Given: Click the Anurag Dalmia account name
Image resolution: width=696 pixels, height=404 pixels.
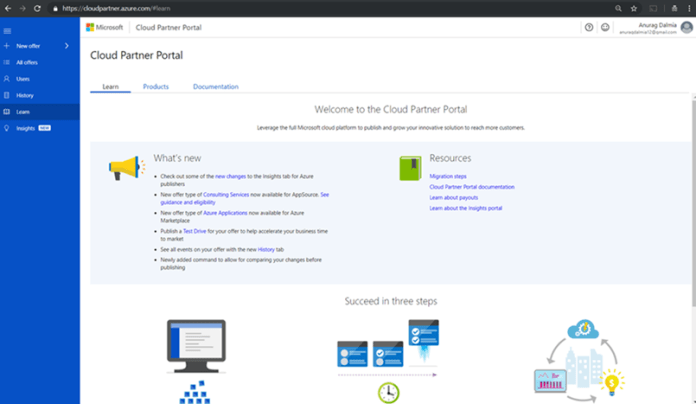Looking at the screenshot, I should click(x=657, y=25).
